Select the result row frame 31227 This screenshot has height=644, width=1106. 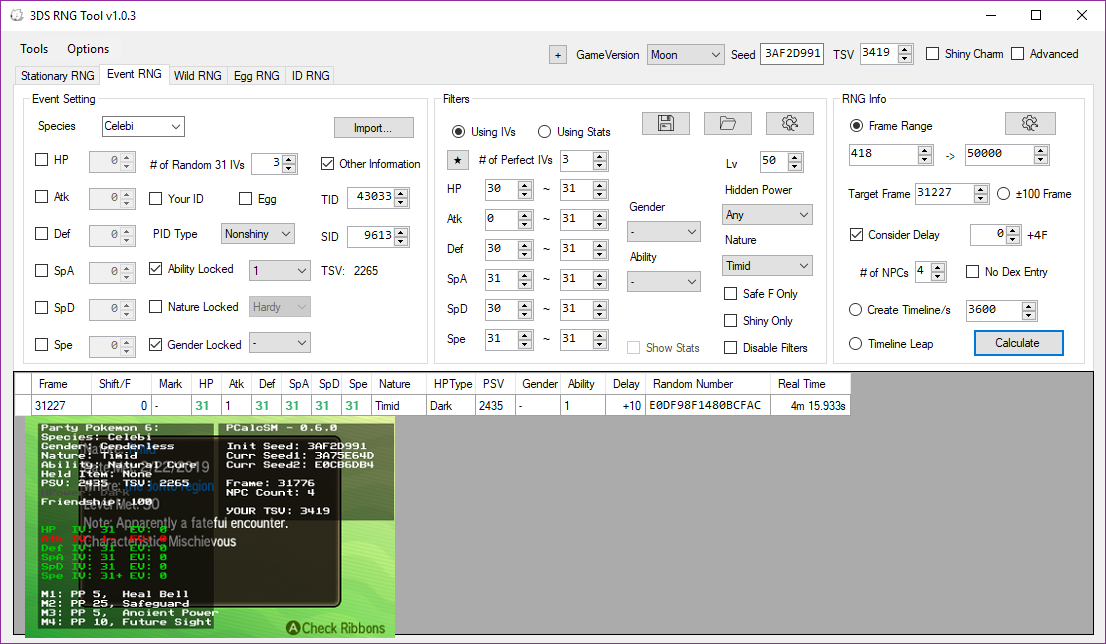pyautogui.click(x=432, y=406)
